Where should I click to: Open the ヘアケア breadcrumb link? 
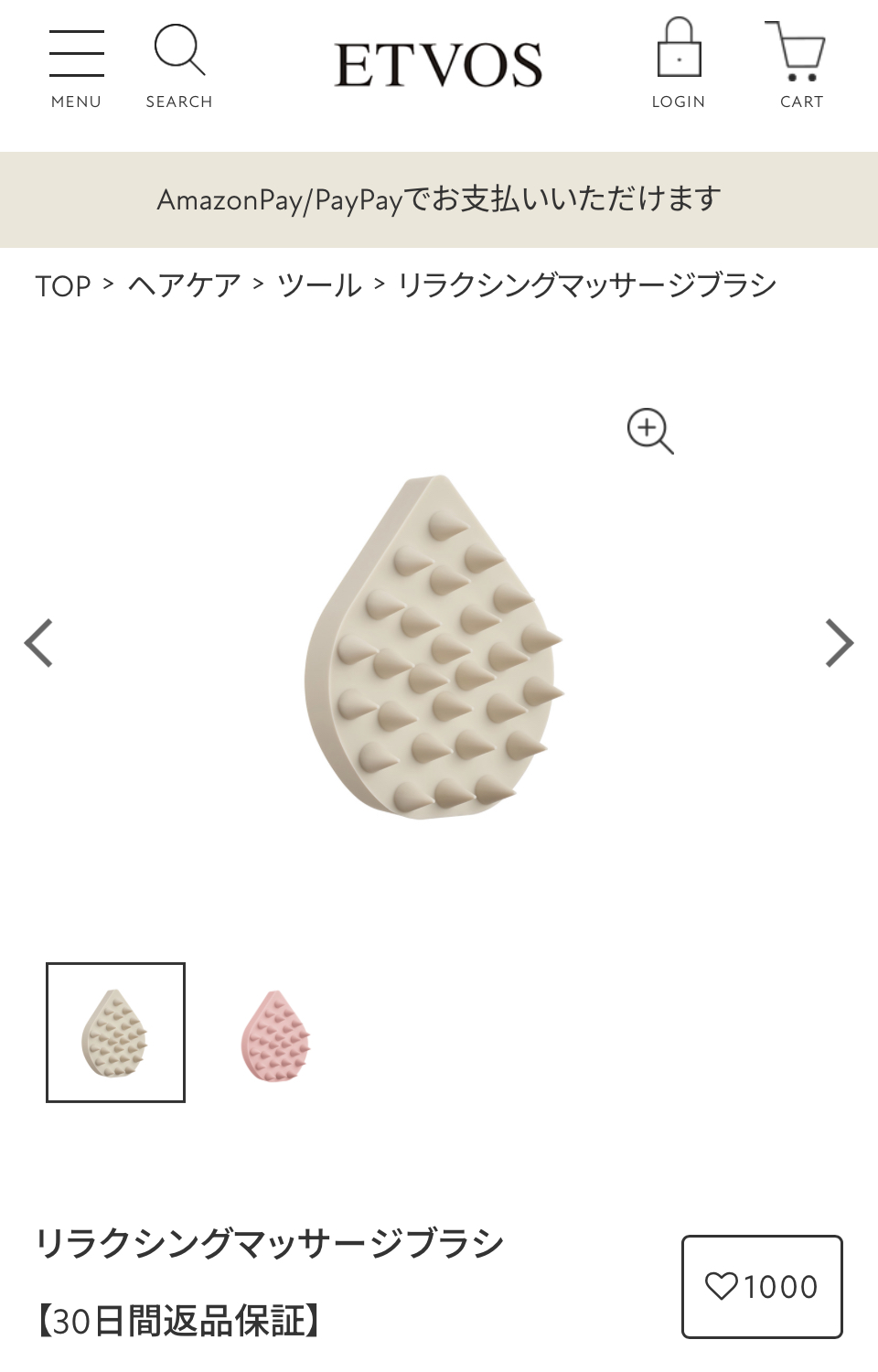(184, 285)
